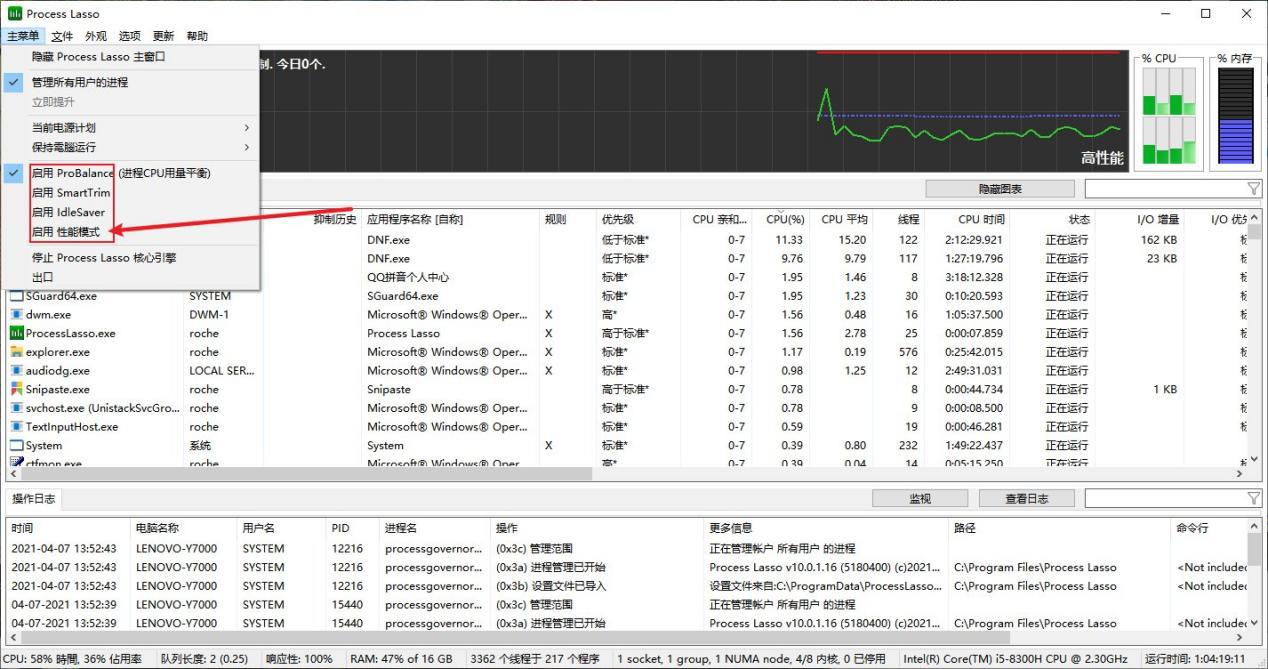
Task: Sort by 线程 column header
Action: click(908, 219)
